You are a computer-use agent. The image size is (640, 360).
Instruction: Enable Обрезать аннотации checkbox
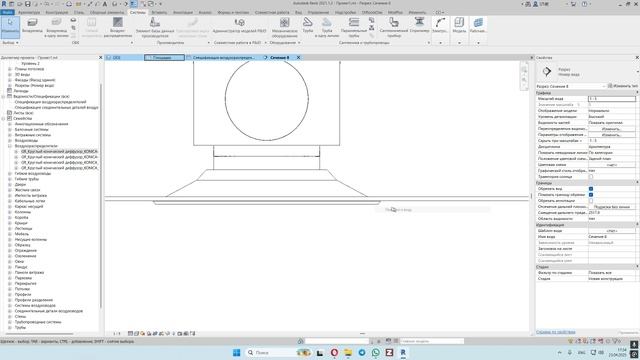tap(591, 201)
